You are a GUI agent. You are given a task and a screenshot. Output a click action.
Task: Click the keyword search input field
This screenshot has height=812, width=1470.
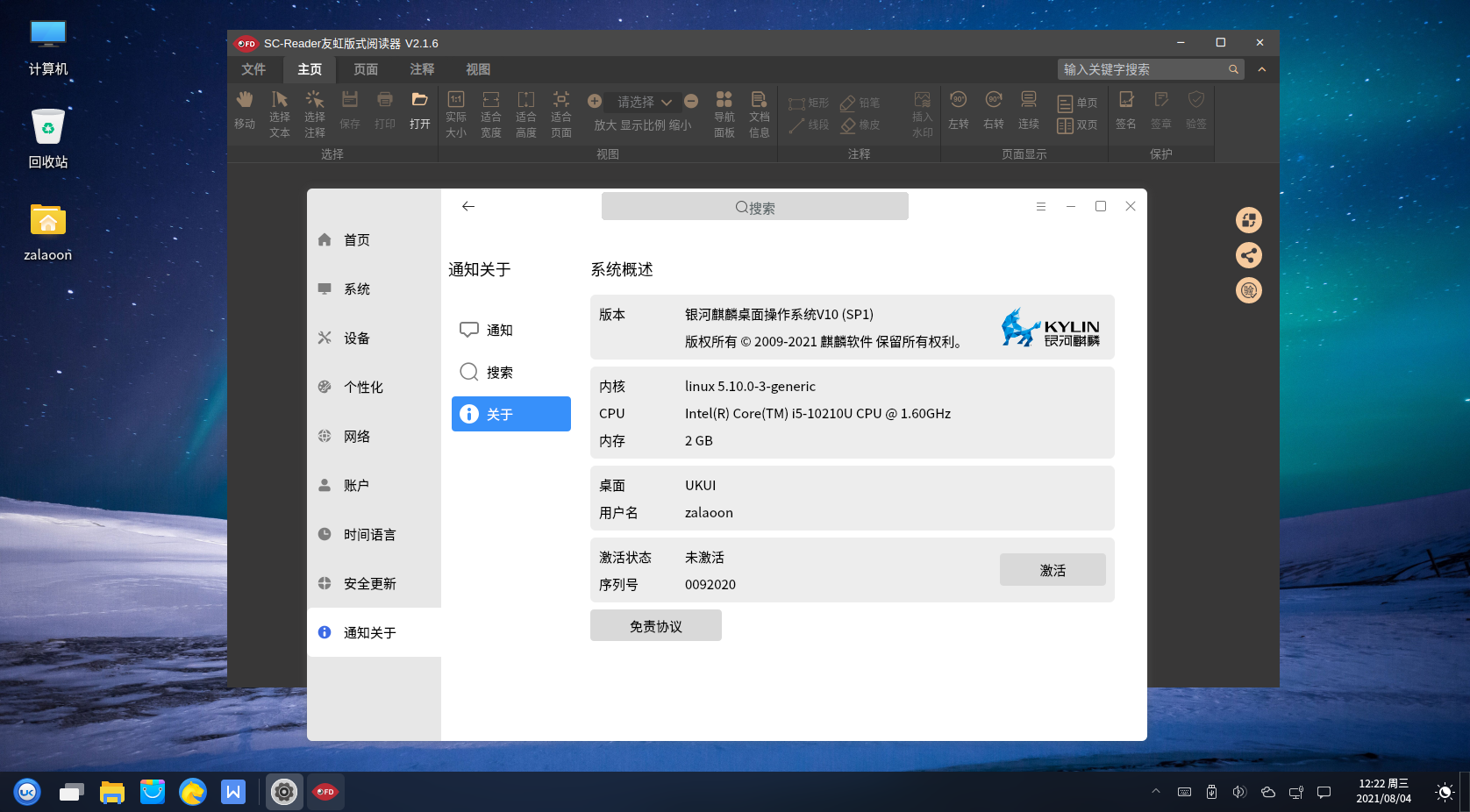pos(1140,68)
